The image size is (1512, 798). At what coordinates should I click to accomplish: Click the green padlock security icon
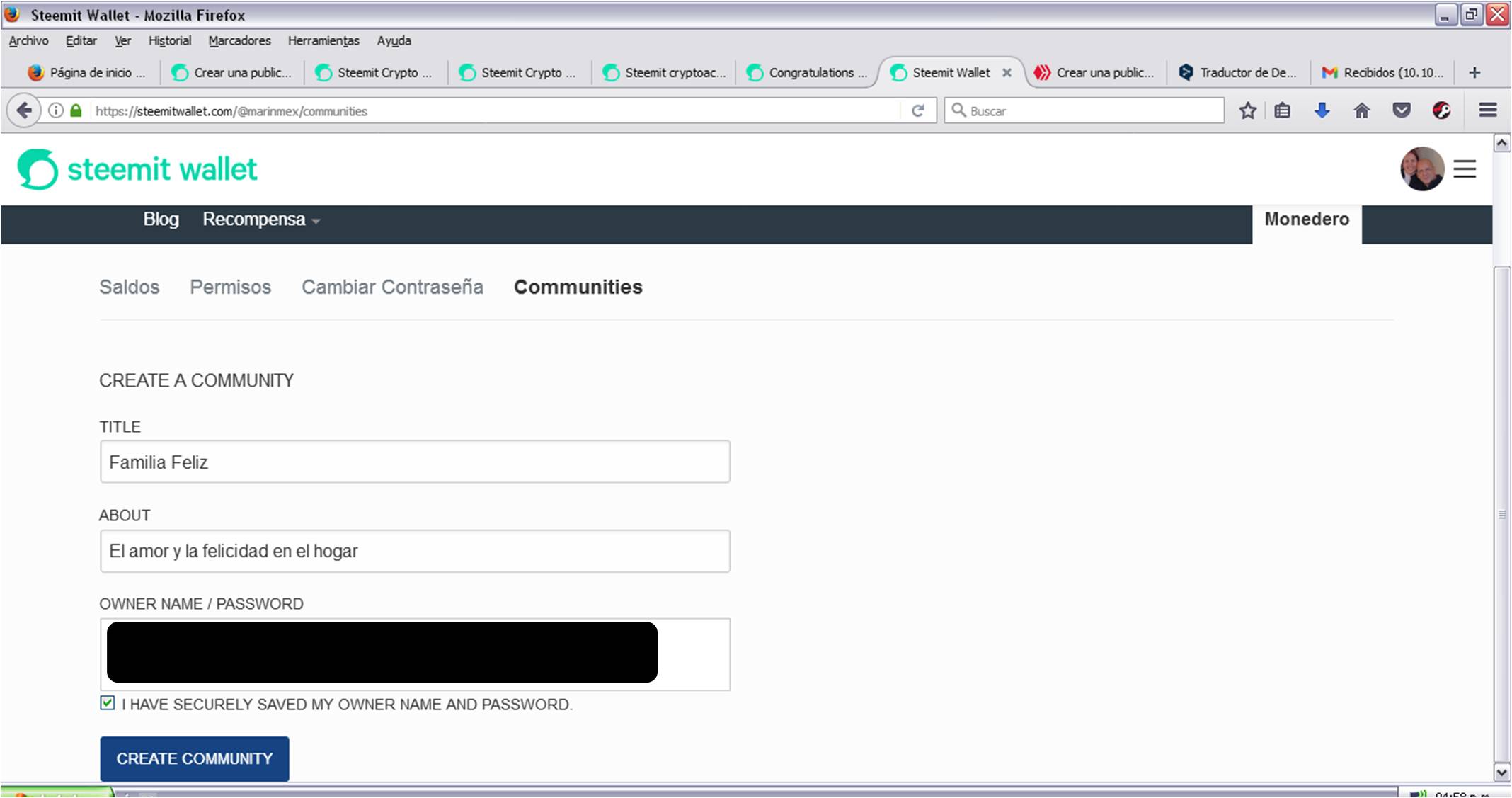coord(76,110)
